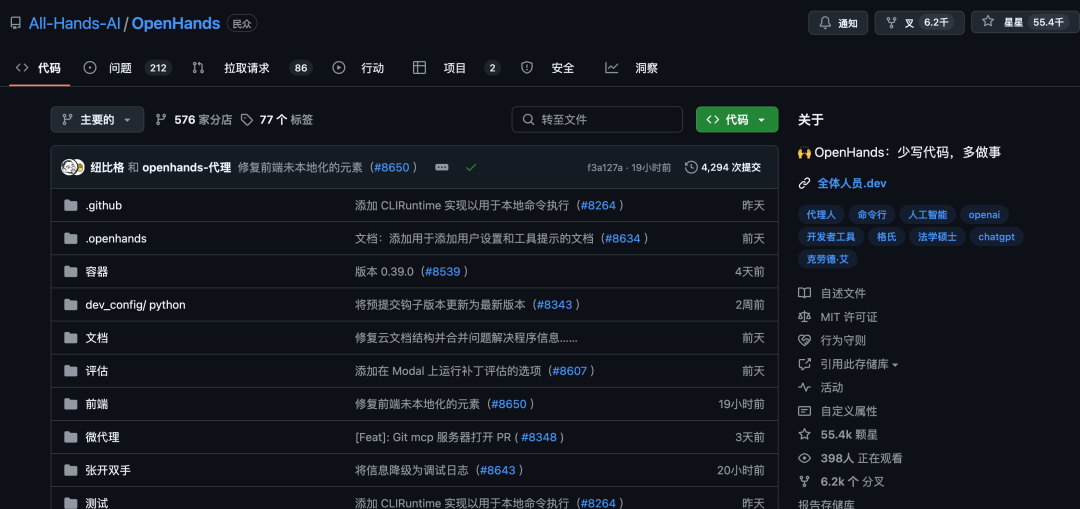1080x509 pixels.
Task: Click the chatgpt topic tag
Action: [997, 237]
